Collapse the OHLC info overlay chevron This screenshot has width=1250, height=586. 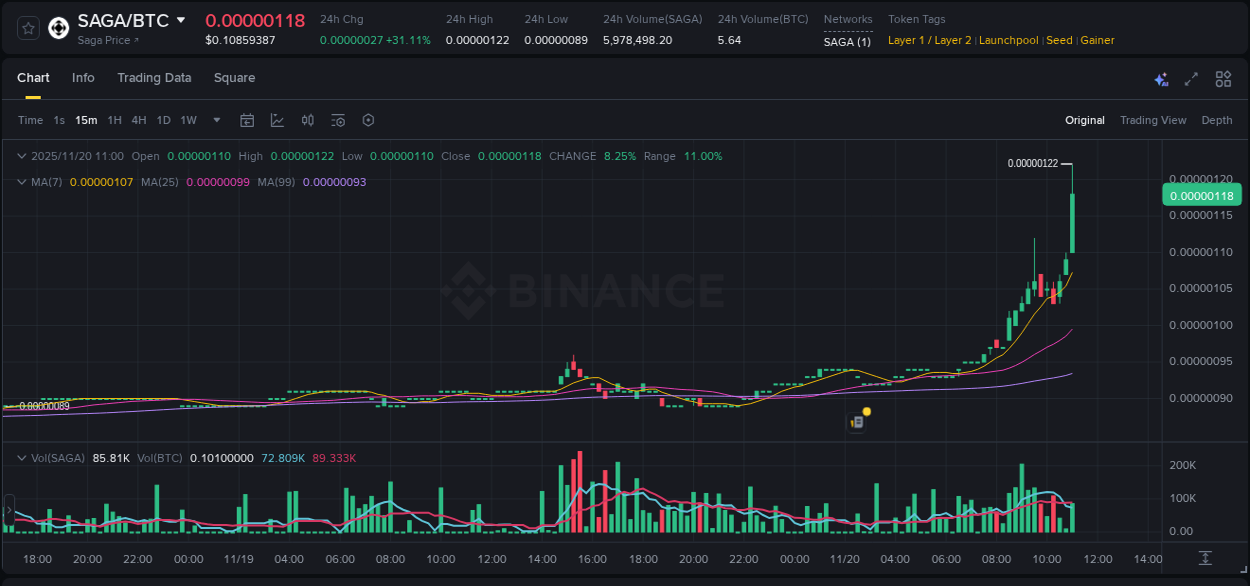pyautogui.click(x=20, y=156)
